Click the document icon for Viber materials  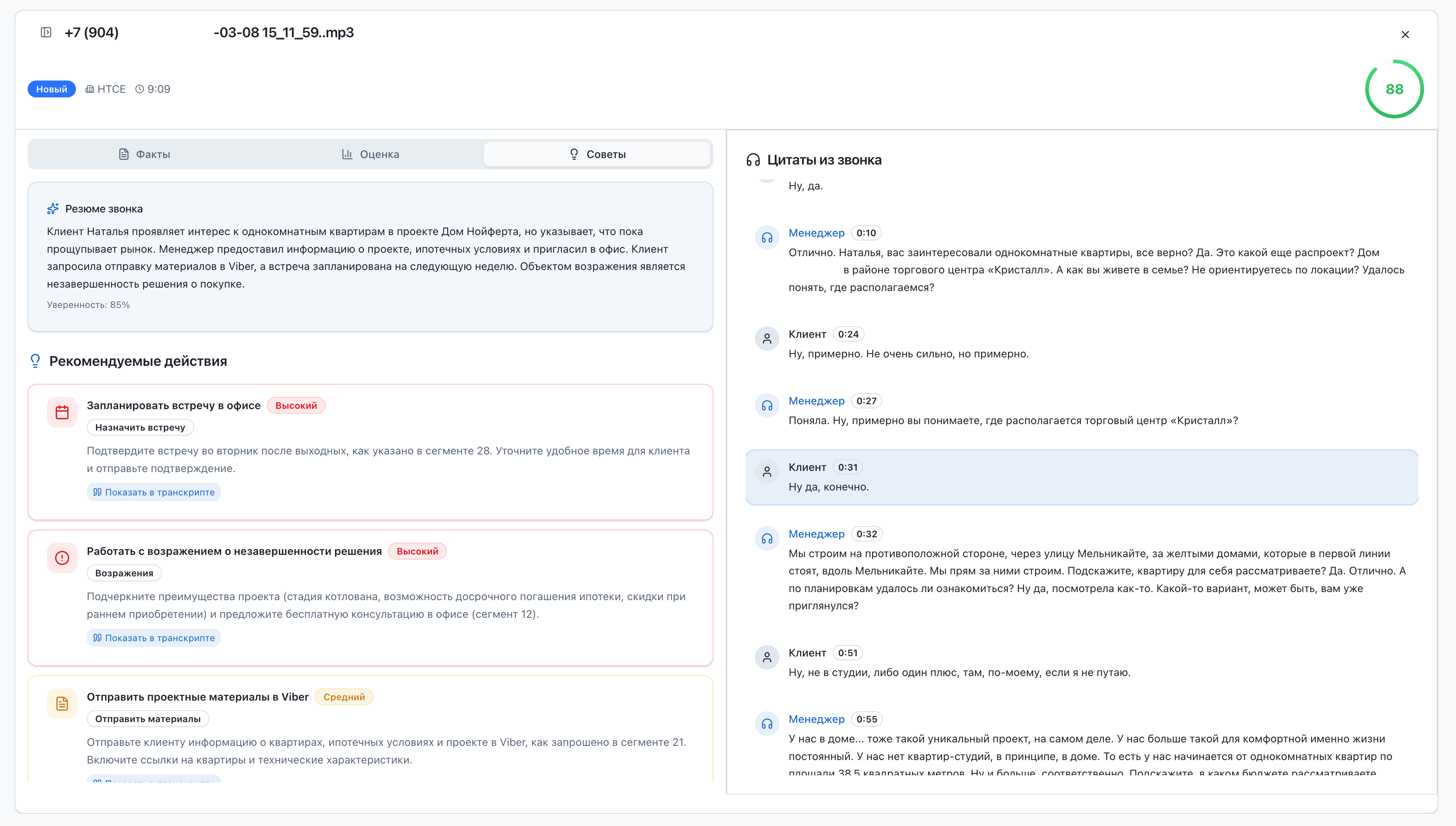click(x=62, y=703)
